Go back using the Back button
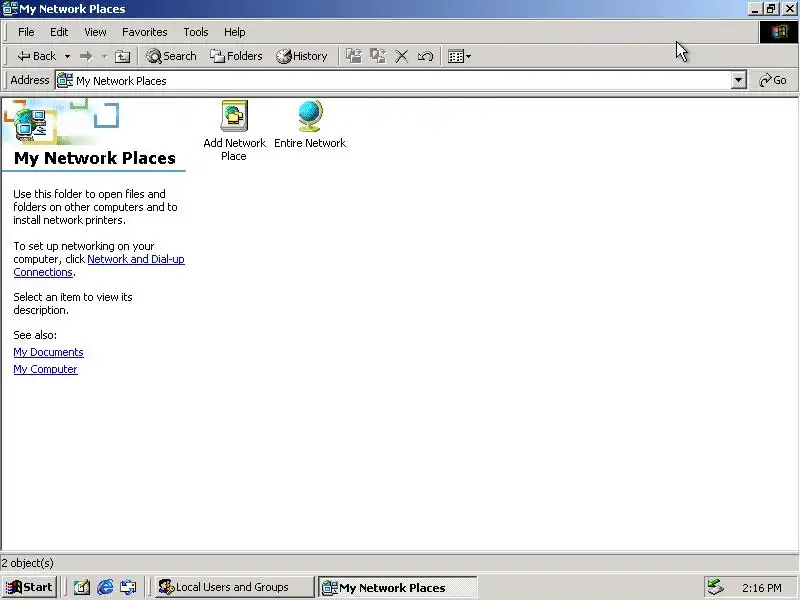Viewport: 800px width, 600px height. (x=37, y=56)
